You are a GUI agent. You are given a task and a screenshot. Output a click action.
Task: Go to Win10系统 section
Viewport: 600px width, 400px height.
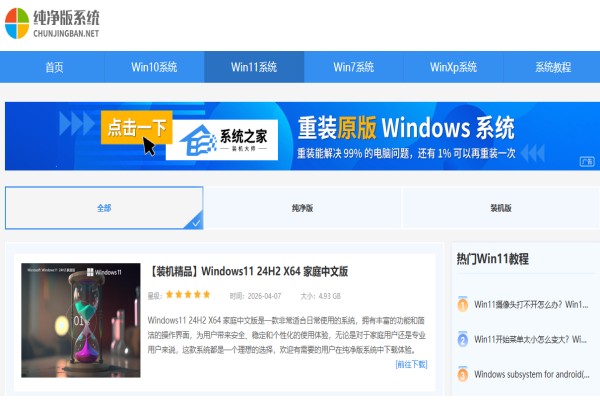[x=154, y=67]
